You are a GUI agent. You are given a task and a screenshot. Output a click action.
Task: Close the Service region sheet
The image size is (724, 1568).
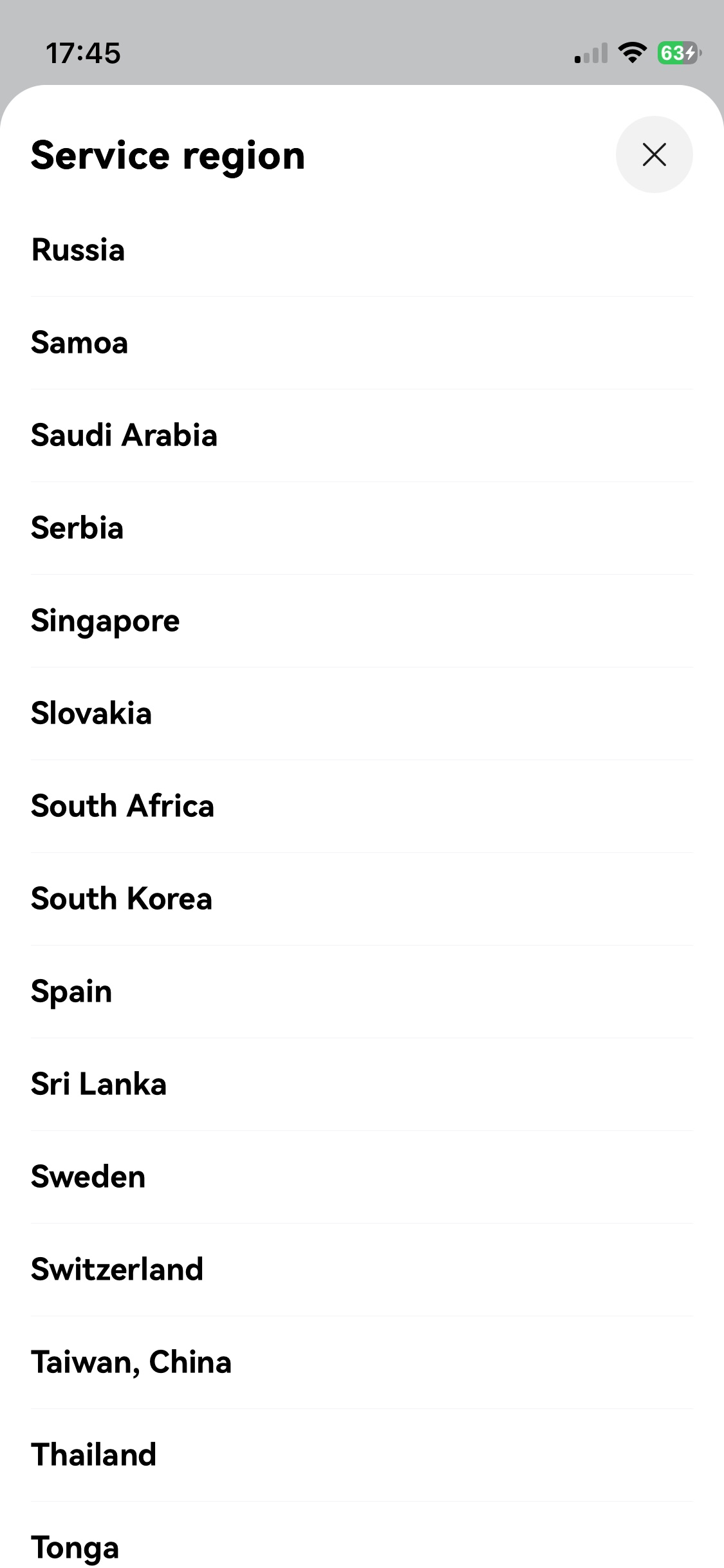(x=654, y=154)
